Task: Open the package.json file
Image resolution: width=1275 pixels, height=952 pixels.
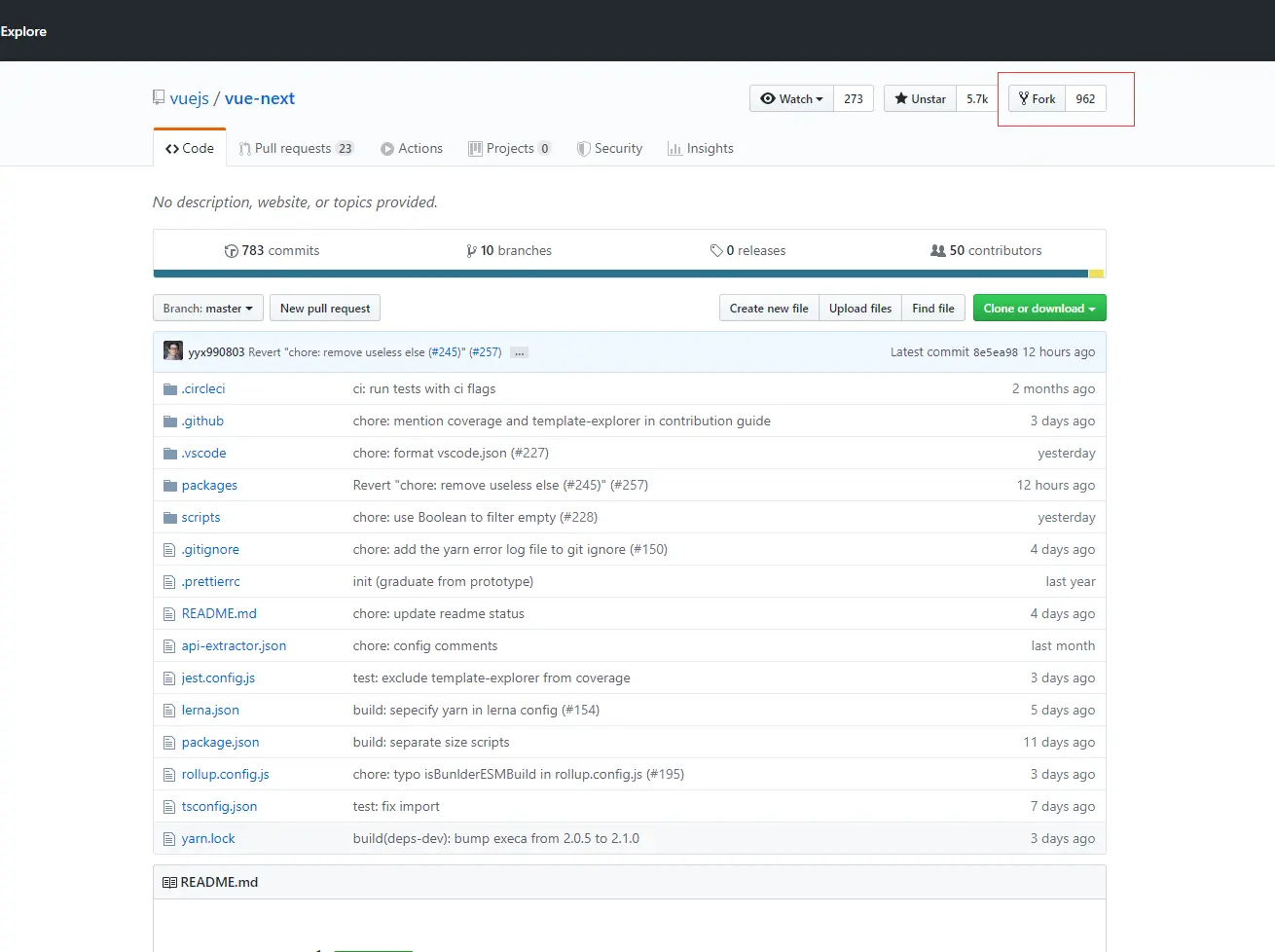Action: click(220, 743)
